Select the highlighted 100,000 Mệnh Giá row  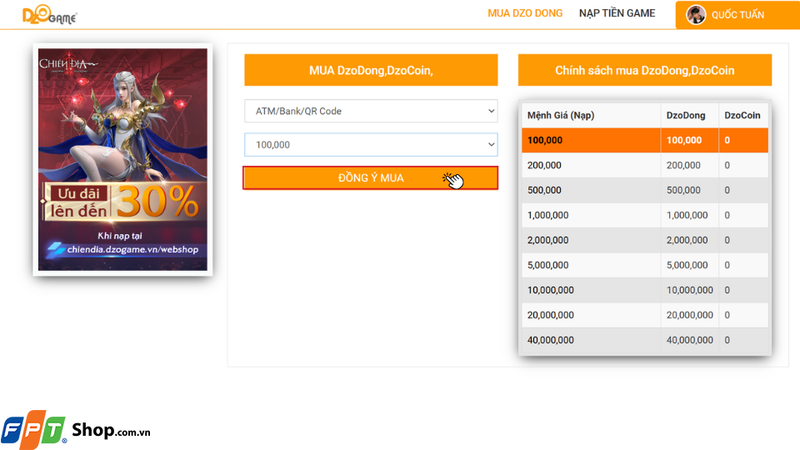(645, 140)
